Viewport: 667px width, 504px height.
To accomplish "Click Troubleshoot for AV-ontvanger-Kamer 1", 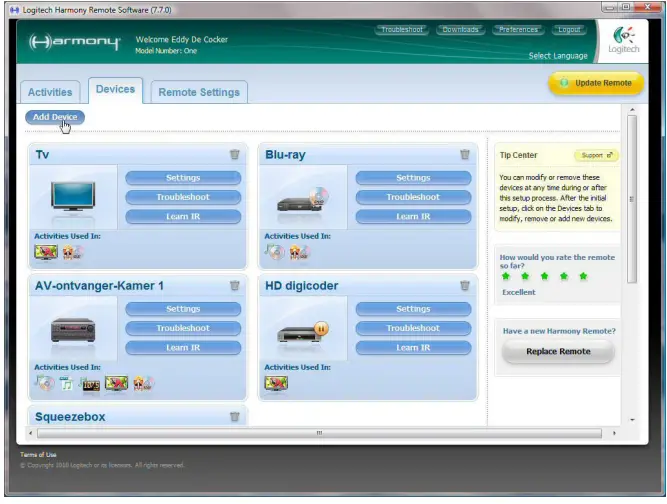I will [183, 328].
